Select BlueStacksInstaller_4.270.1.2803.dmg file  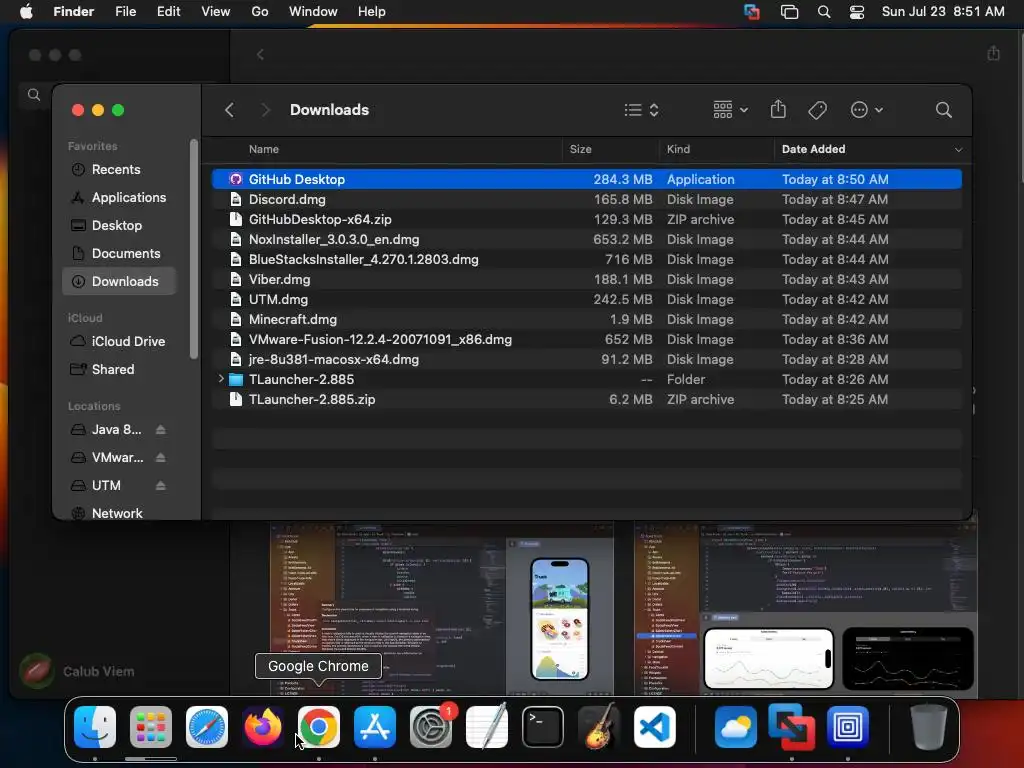click(x=586, y=259)
